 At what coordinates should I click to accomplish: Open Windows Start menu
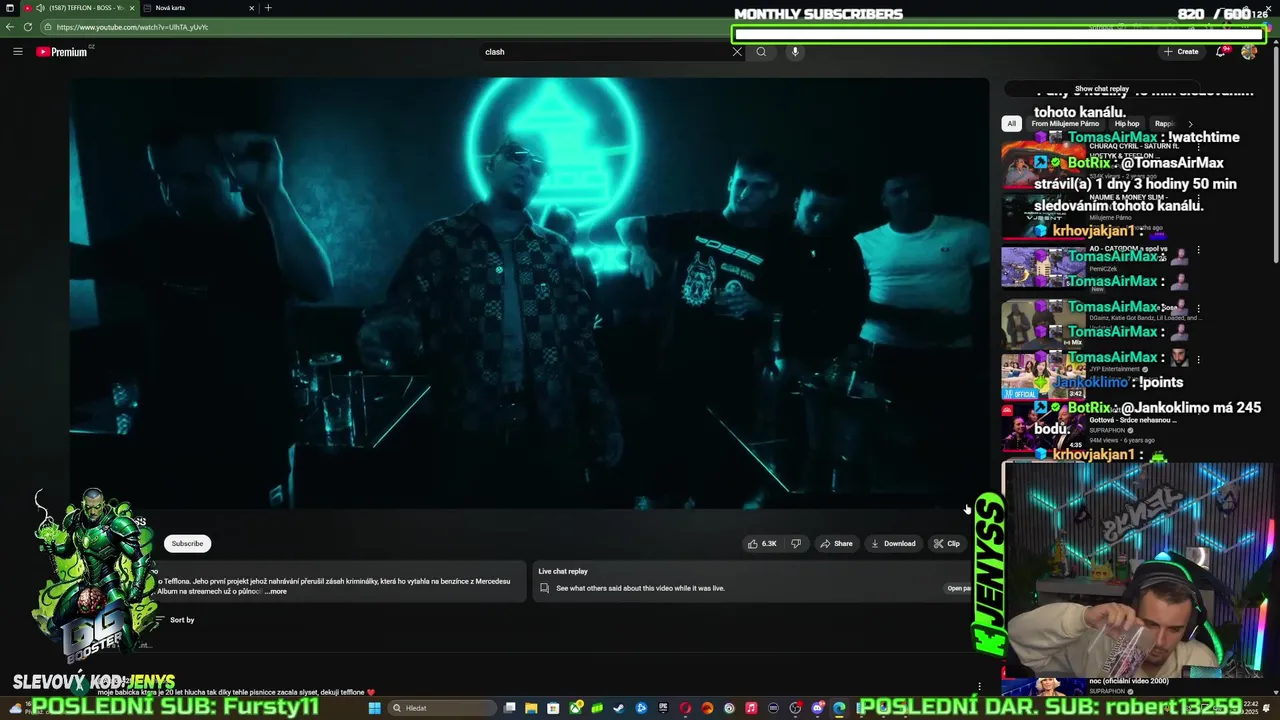click(375, 708)
